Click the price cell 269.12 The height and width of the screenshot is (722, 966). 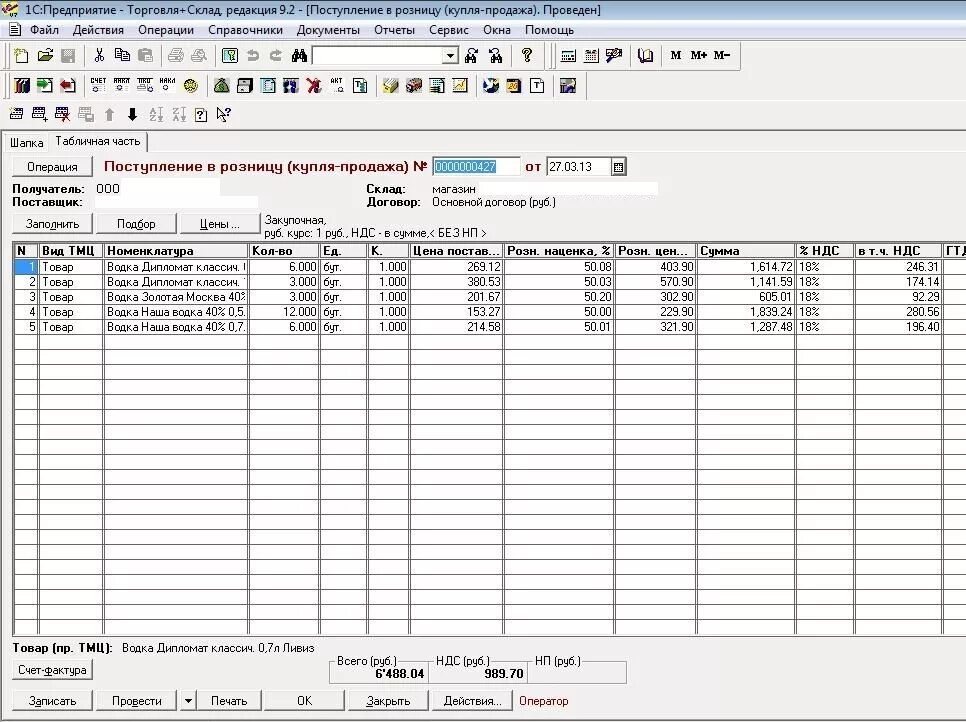pos(456,267)
